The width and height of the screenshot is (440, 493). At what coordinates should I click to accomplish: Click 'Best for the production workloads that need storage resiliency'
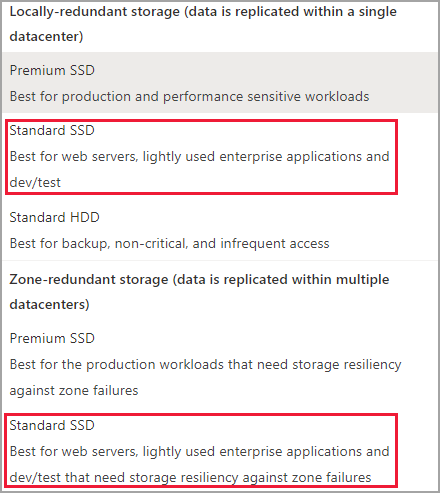(205, 365)
